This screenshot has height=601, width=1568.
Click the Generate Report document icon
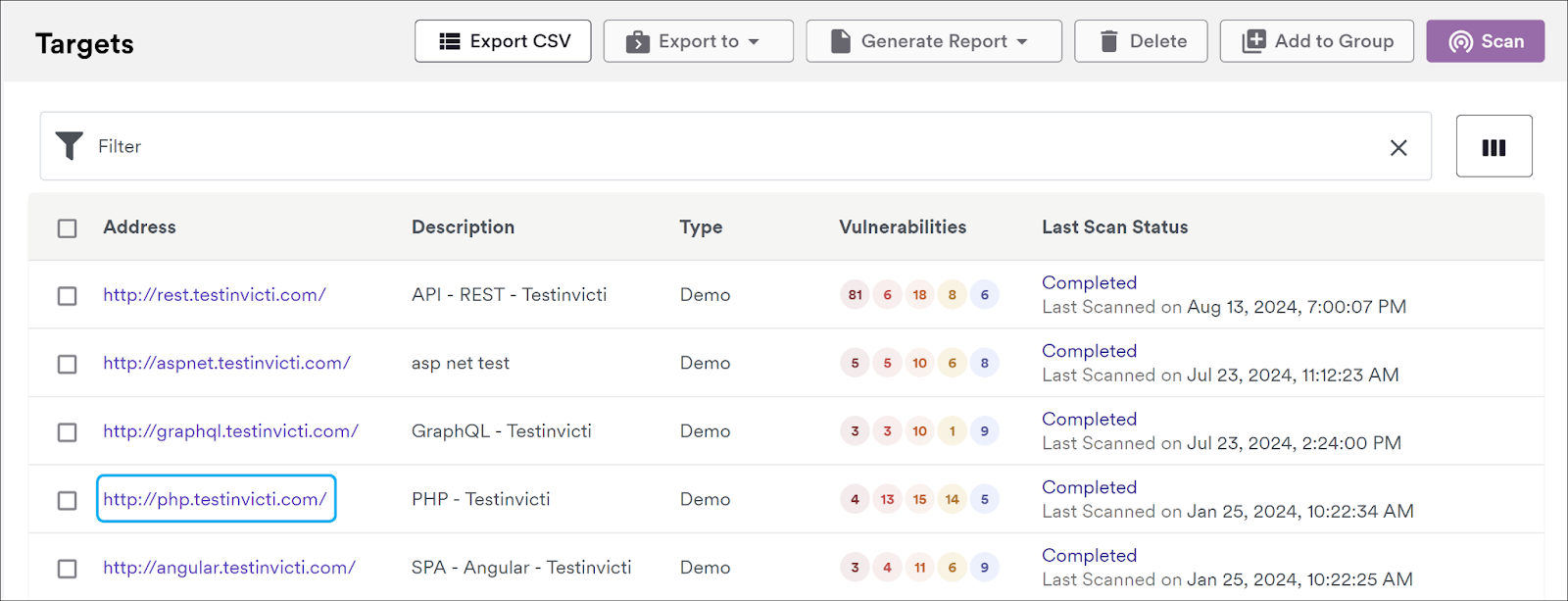(x=841, y=41)
